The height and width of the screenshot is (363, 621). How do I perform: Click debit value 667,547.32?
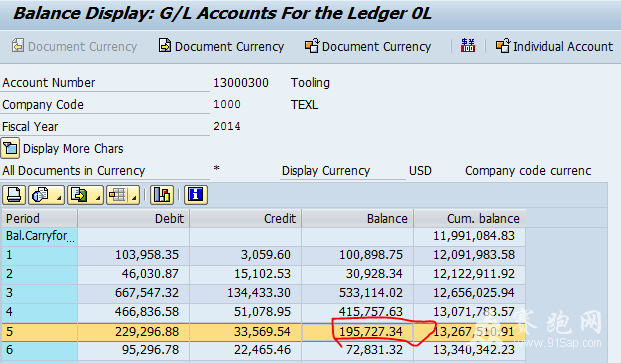coord(147,293)
